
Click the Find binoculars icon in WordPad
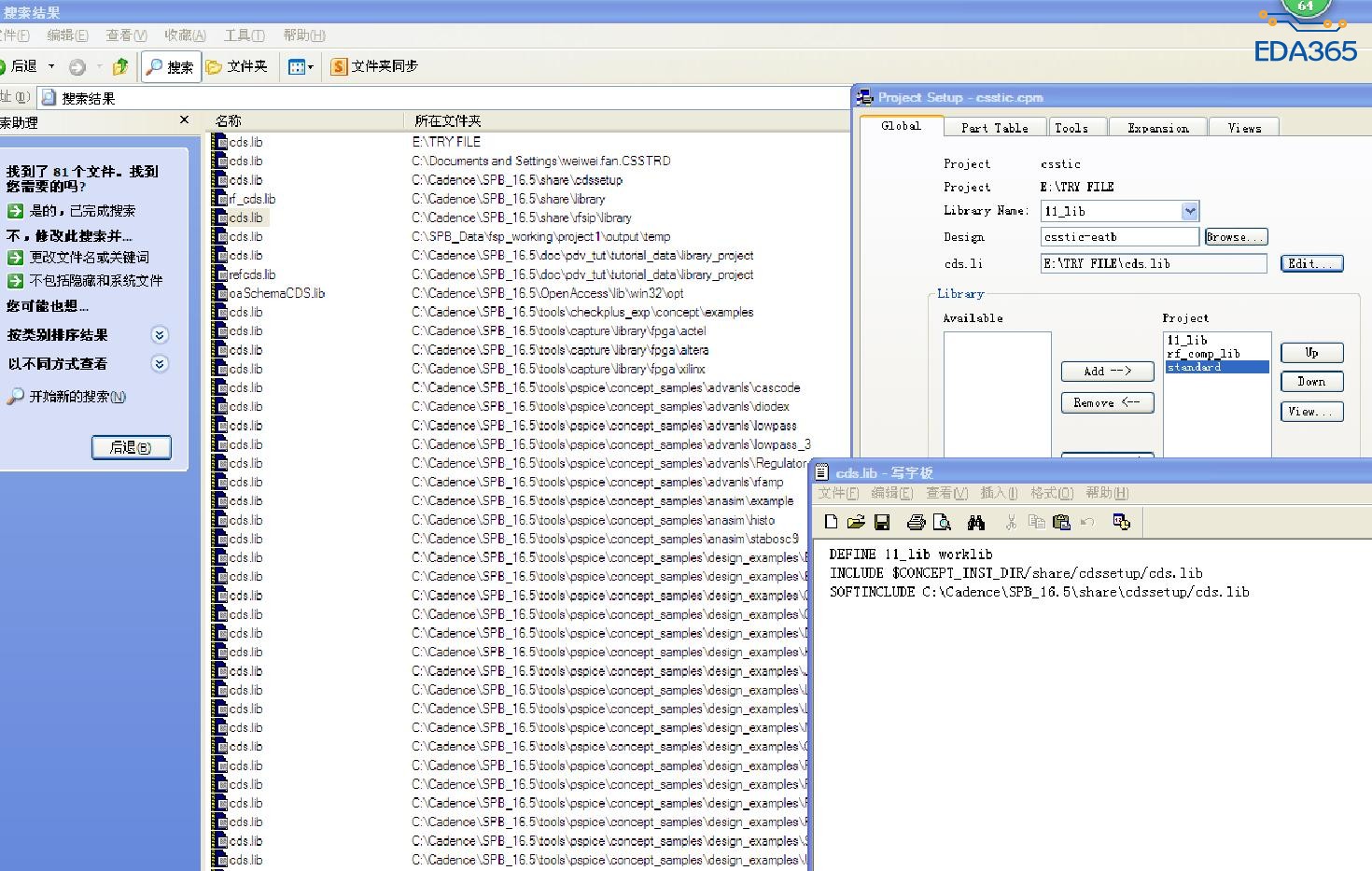(976, 522)
